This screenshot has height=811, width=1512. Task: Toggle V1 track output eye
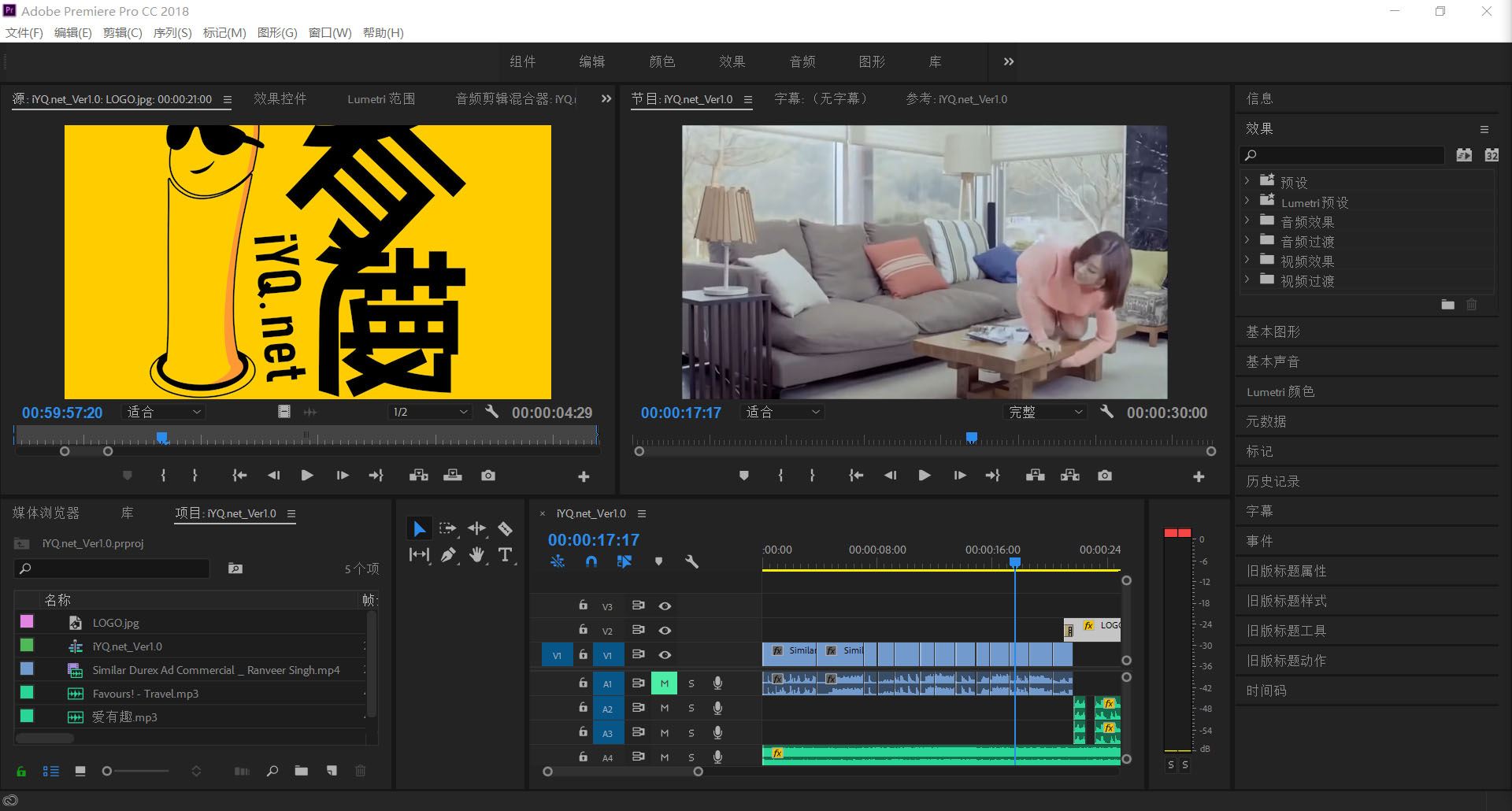(x=665, y=654)
